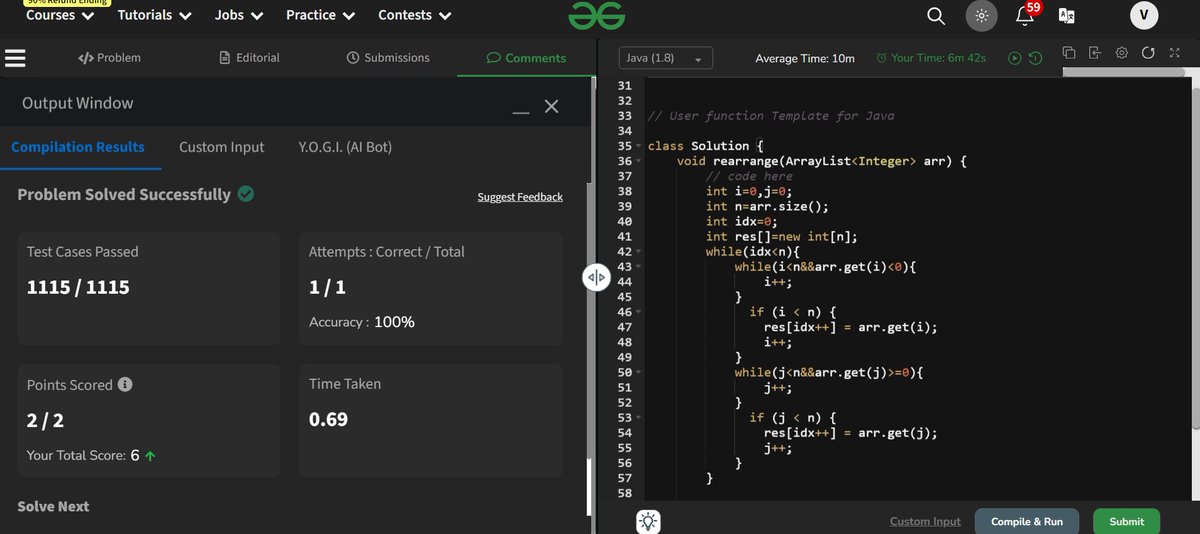
Task: Click the '1115 / 1115' test cases value
Action: coord(78,287)
